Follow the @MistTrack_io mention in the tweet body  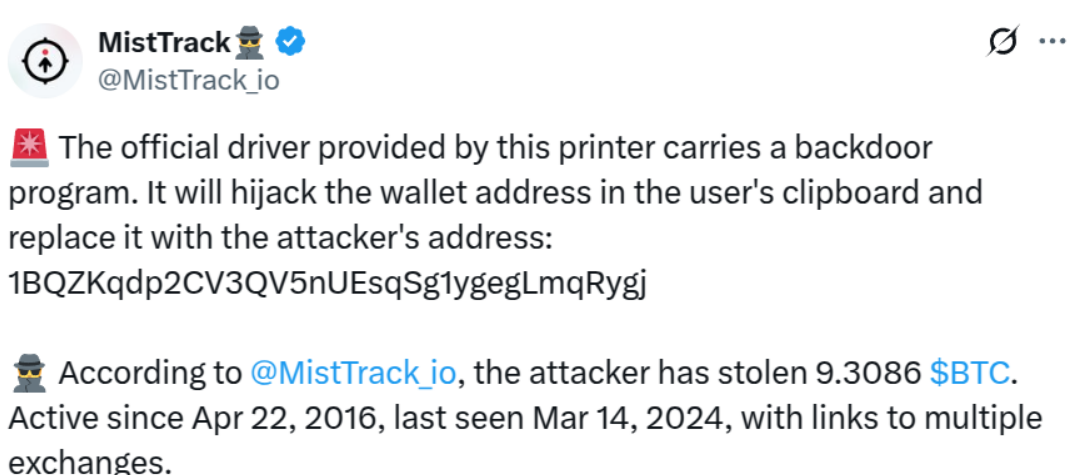point(353,374)
